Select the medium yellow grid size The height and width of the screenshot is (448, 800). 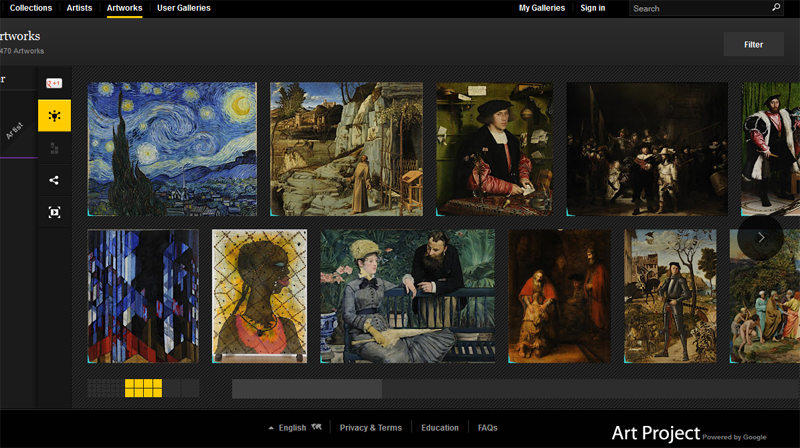(143, 388)
